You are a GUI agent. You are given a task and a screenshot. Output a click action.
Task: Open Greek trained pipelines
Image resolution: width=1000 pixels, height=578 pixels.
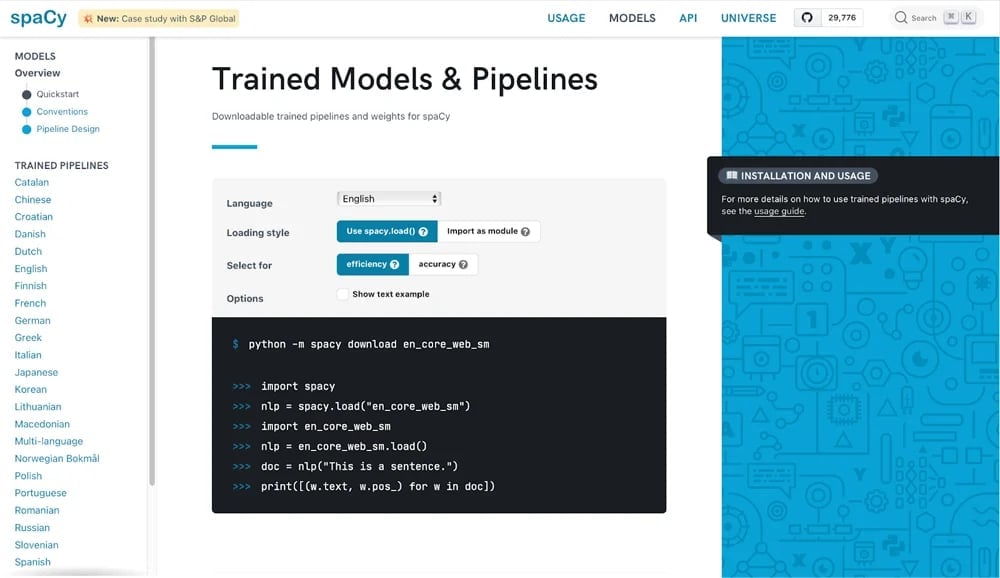point(28,337)
